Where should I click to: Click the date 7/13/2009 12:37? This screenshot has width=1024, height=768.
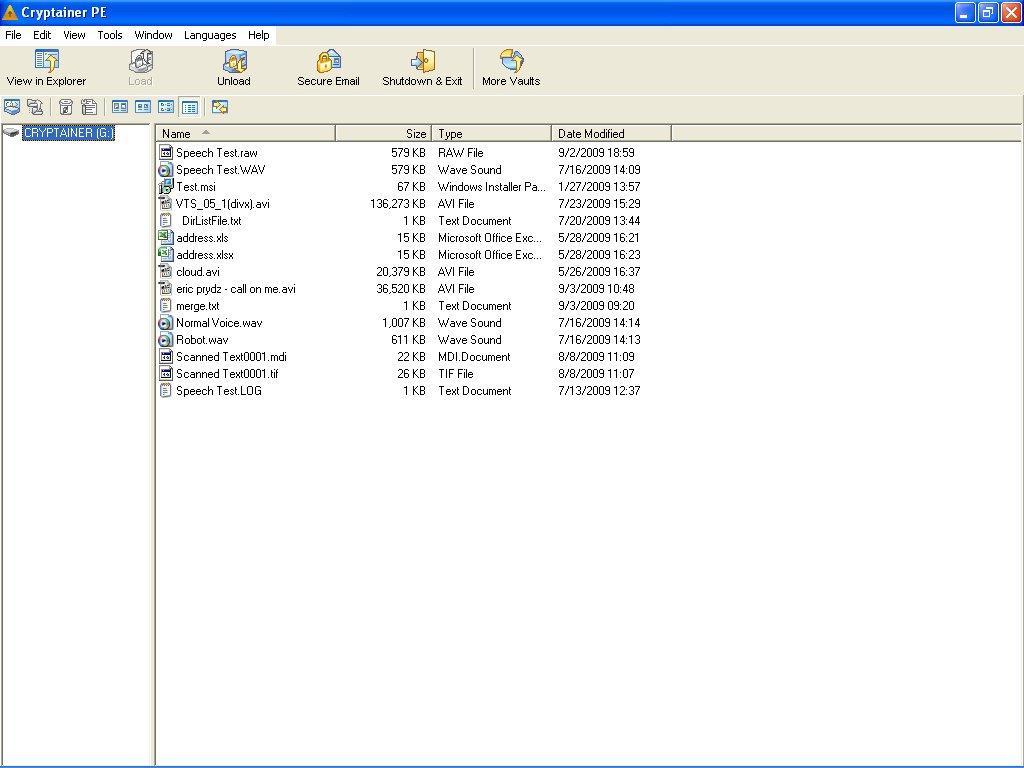[x=599, y=391]
